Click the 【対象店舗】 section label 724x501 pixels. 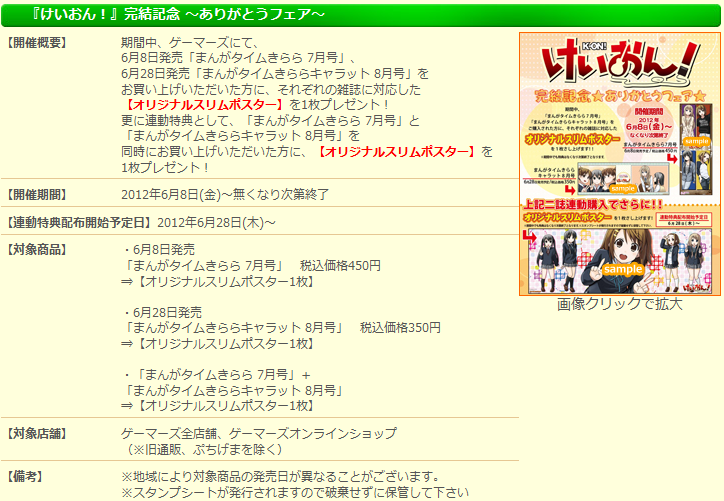[x=38, y=433]
